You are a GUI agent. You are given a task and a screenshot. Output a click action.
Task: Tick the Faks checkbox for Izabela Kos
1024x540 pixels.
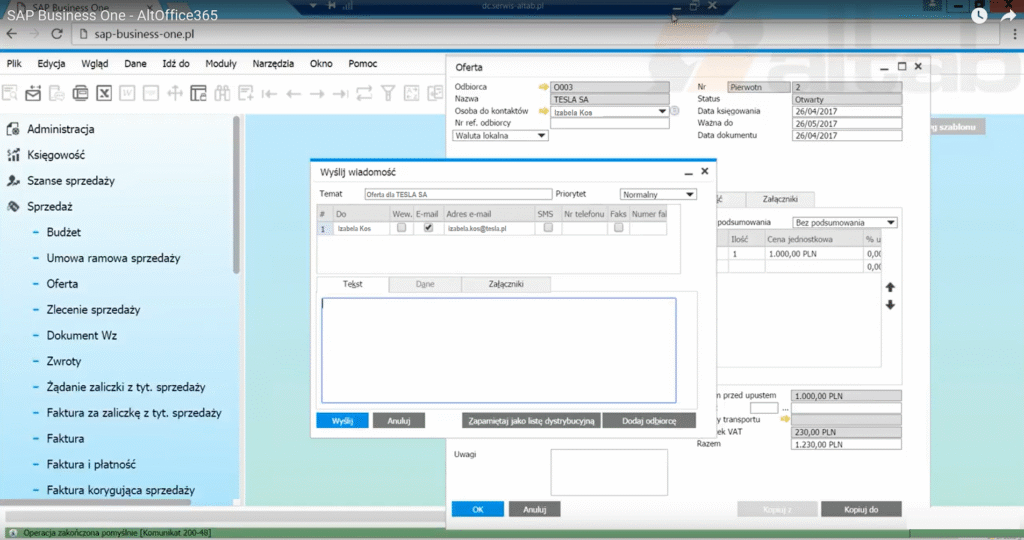click(618, 228)
